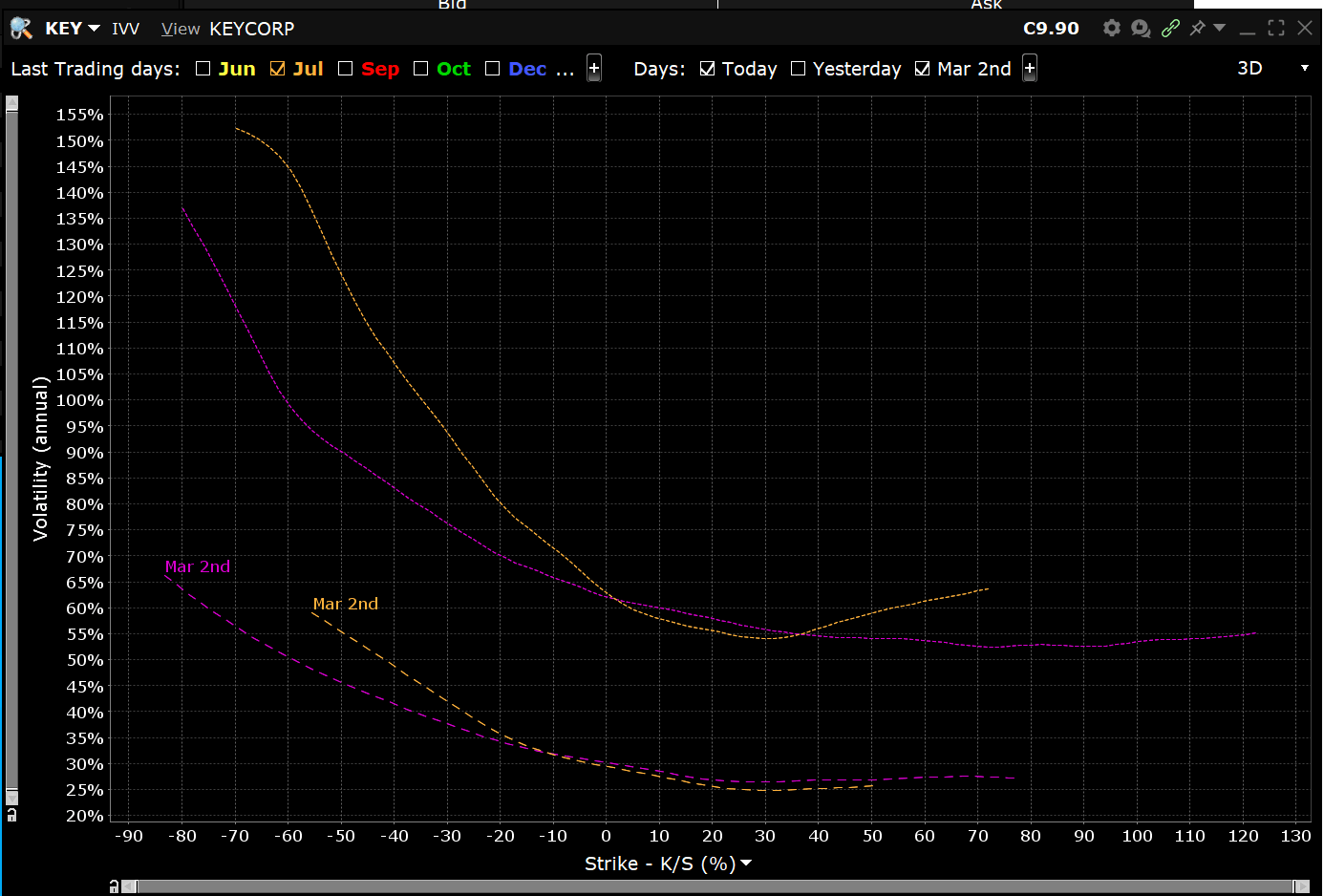Click the thumbs-up feedback chat icon

pyautogui.click(x=1141, y=29)
